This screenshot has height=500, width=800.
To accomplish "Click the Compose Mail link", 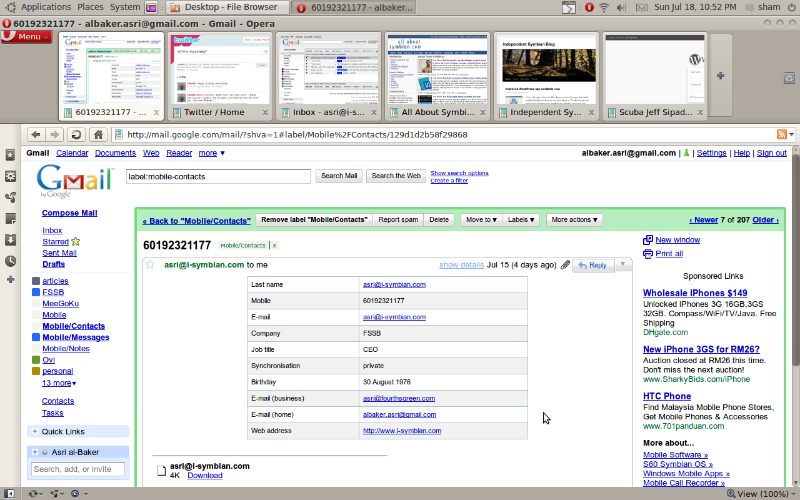I will pyautogui.click(x=69, y=213).
